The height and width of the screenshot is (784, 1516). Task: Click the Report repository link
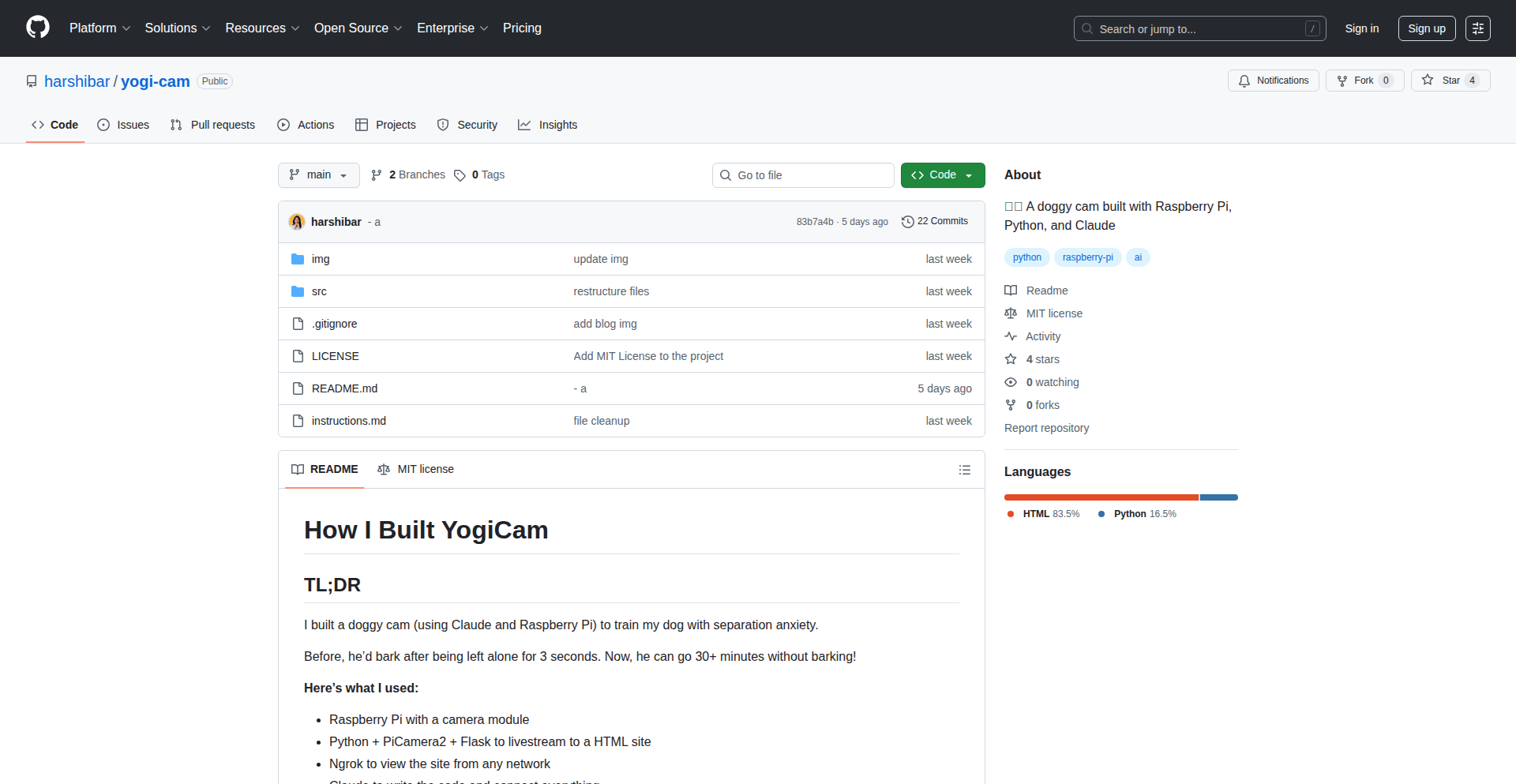pyautogui.click(x=1046, y=428)
